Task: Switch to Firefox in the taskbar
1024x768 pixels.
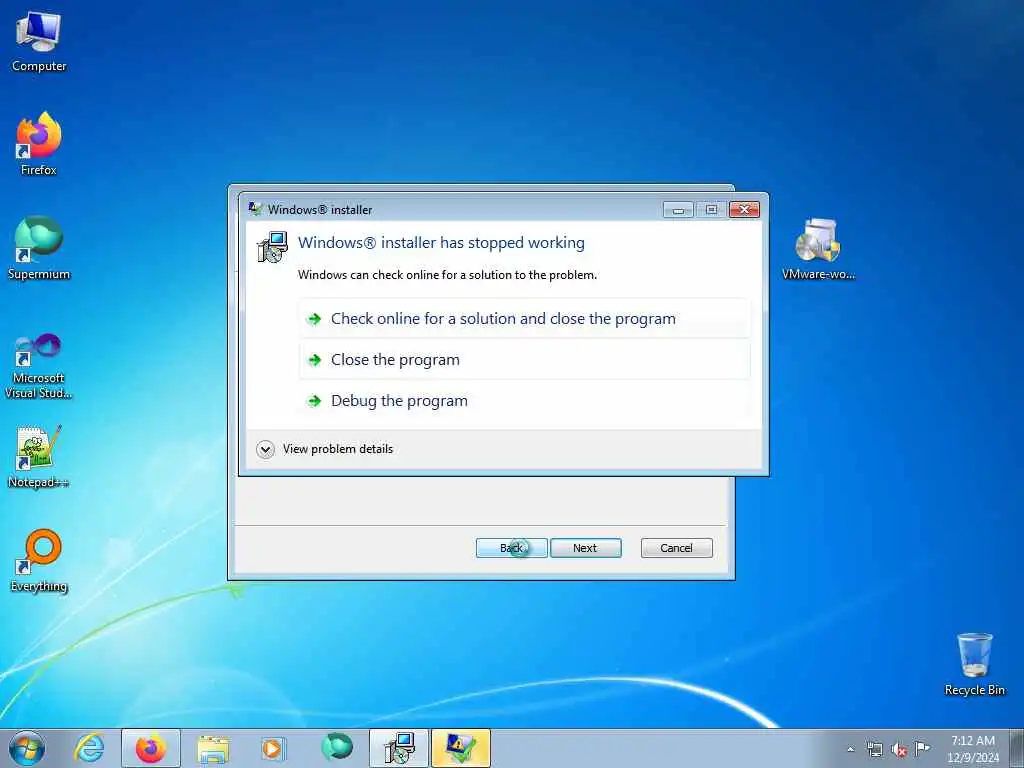Action: click(151, 748)
